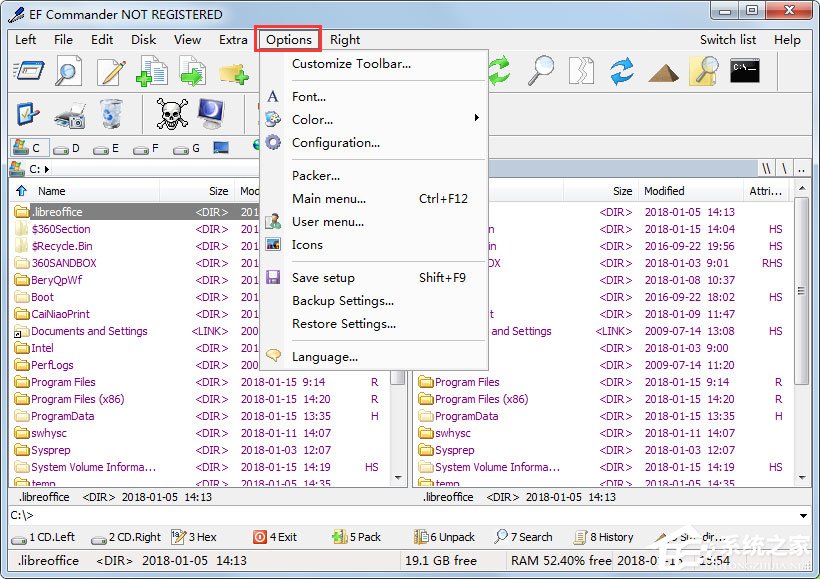Viewport: 820px width, 579px height.
Task: Click the right panel vertical scrollbar
Action: coord(802,332)
